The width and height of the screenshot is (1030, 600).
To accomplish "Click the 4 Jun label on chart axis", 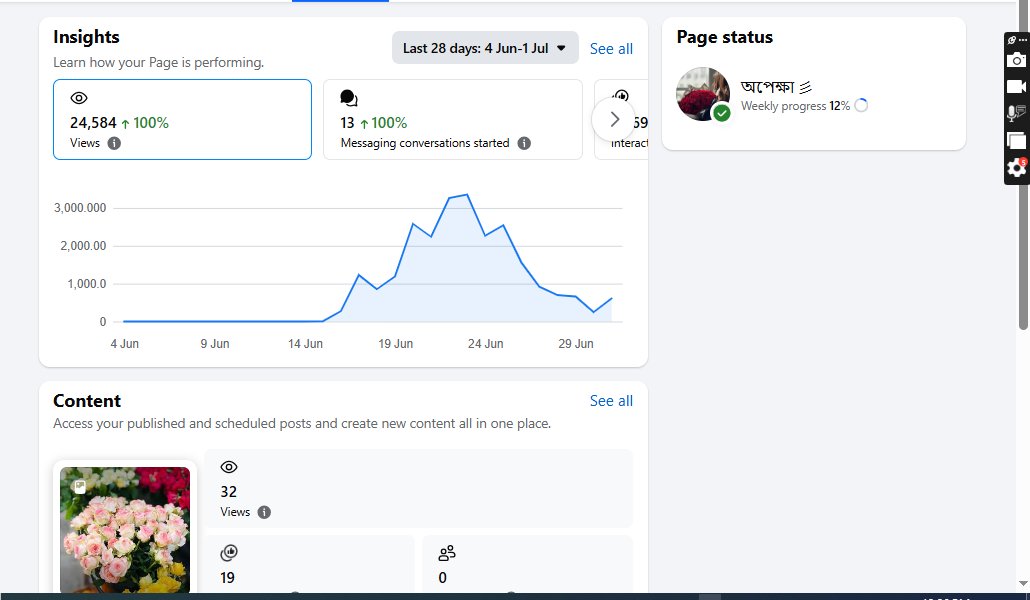I will 125,344.
